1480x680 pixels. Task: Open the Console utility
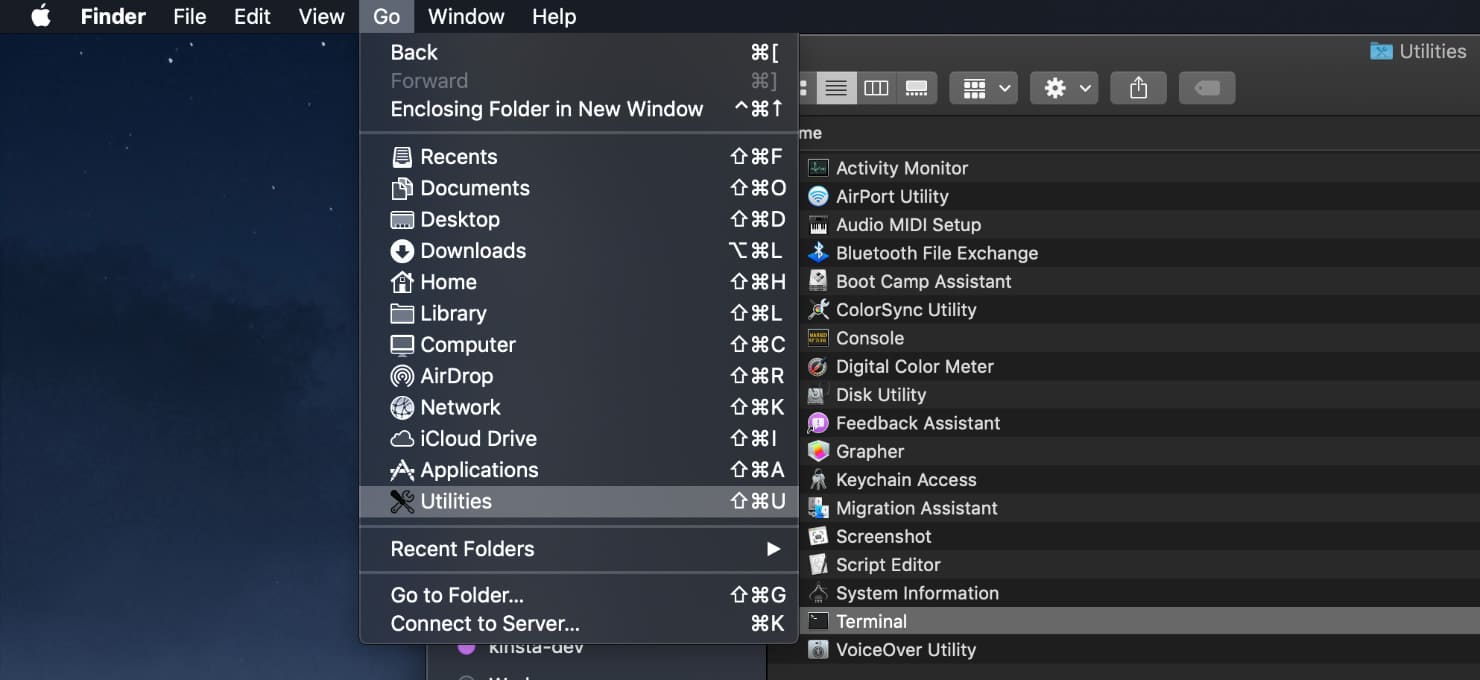point(869,338)
